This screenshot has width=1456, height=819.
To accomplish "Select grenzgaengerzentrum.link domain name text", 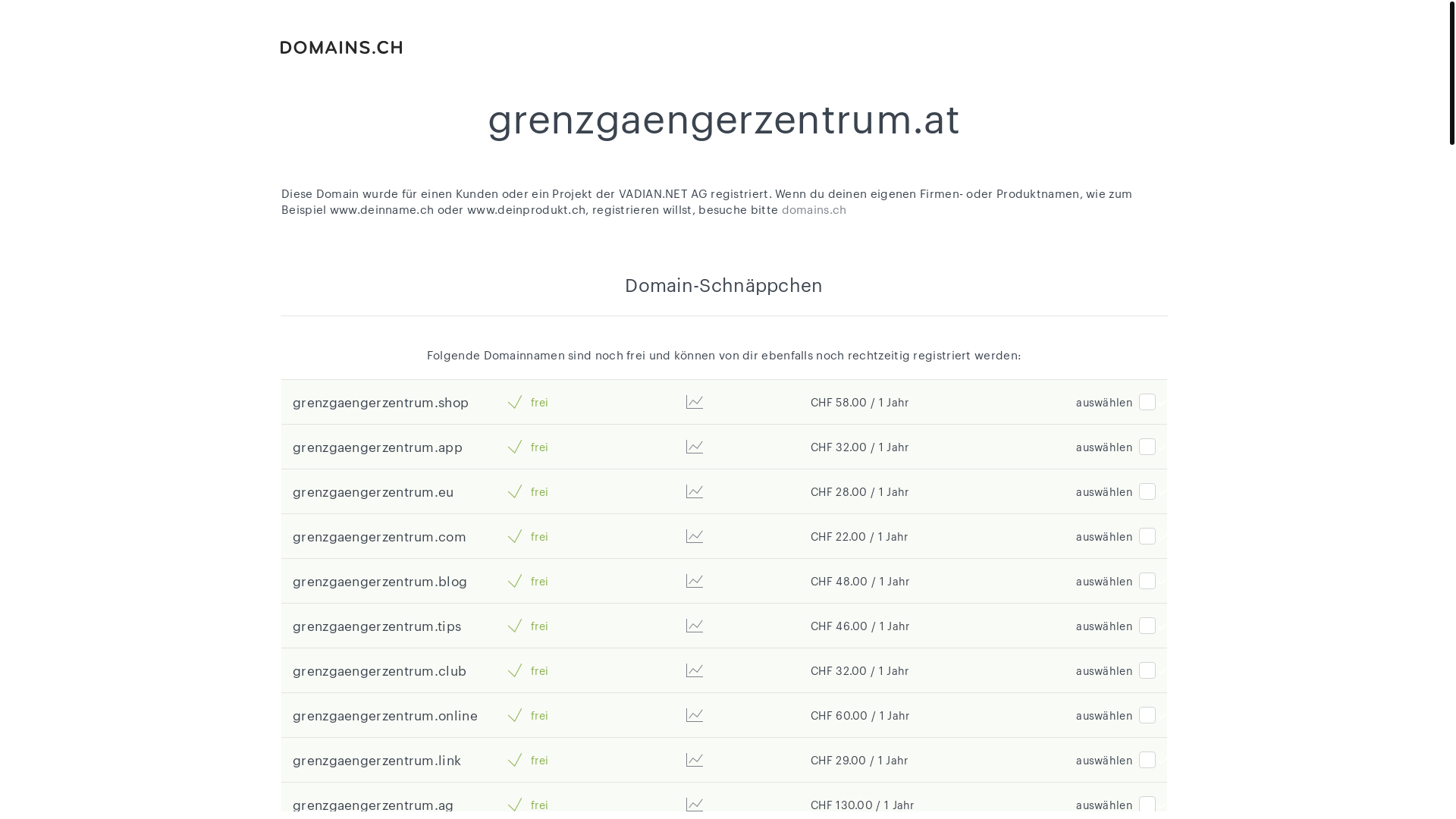I will 377,761.
